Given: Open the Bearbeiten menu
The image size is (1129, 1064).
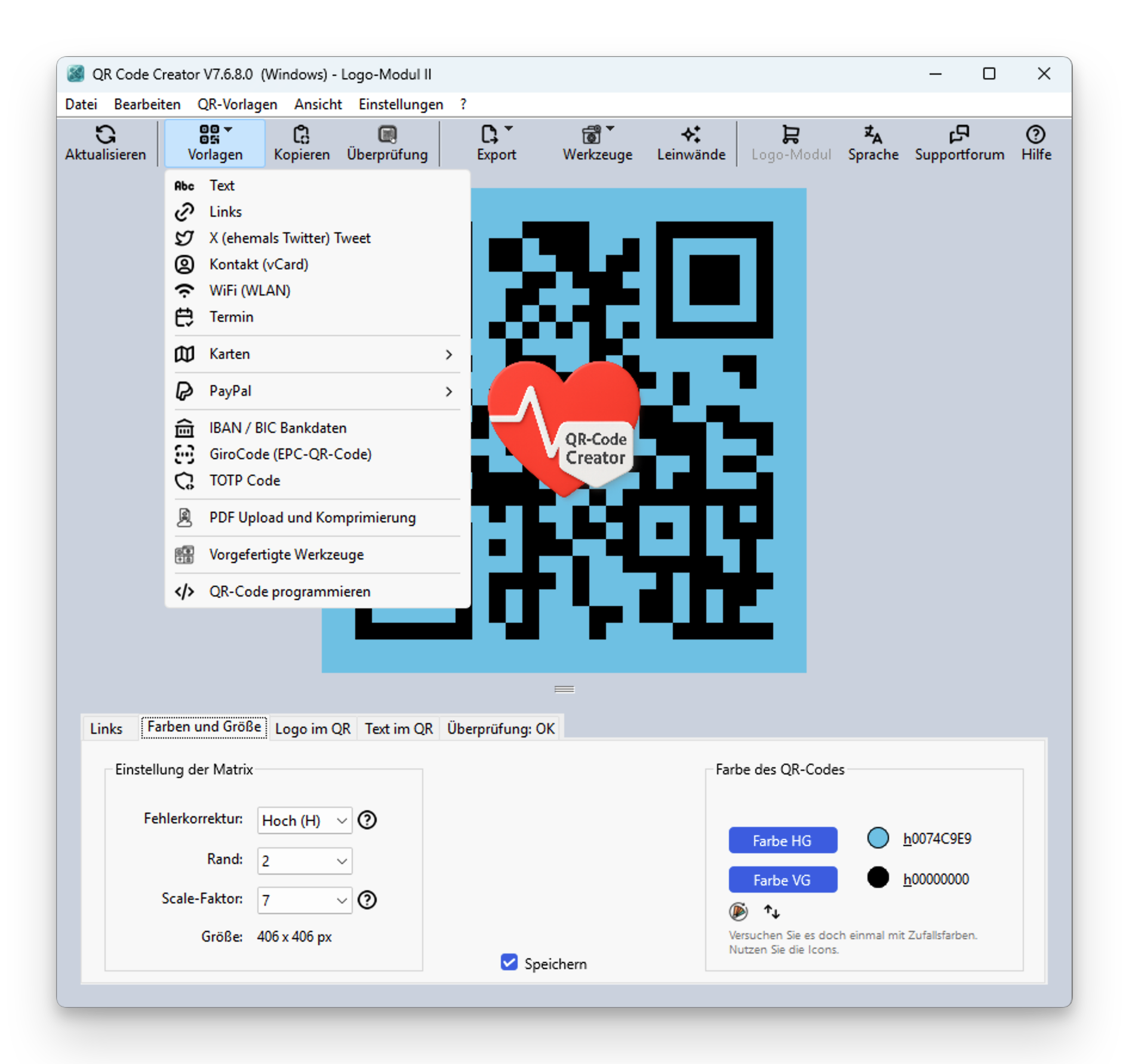Looking at the screenshot, I should point(147,104).
